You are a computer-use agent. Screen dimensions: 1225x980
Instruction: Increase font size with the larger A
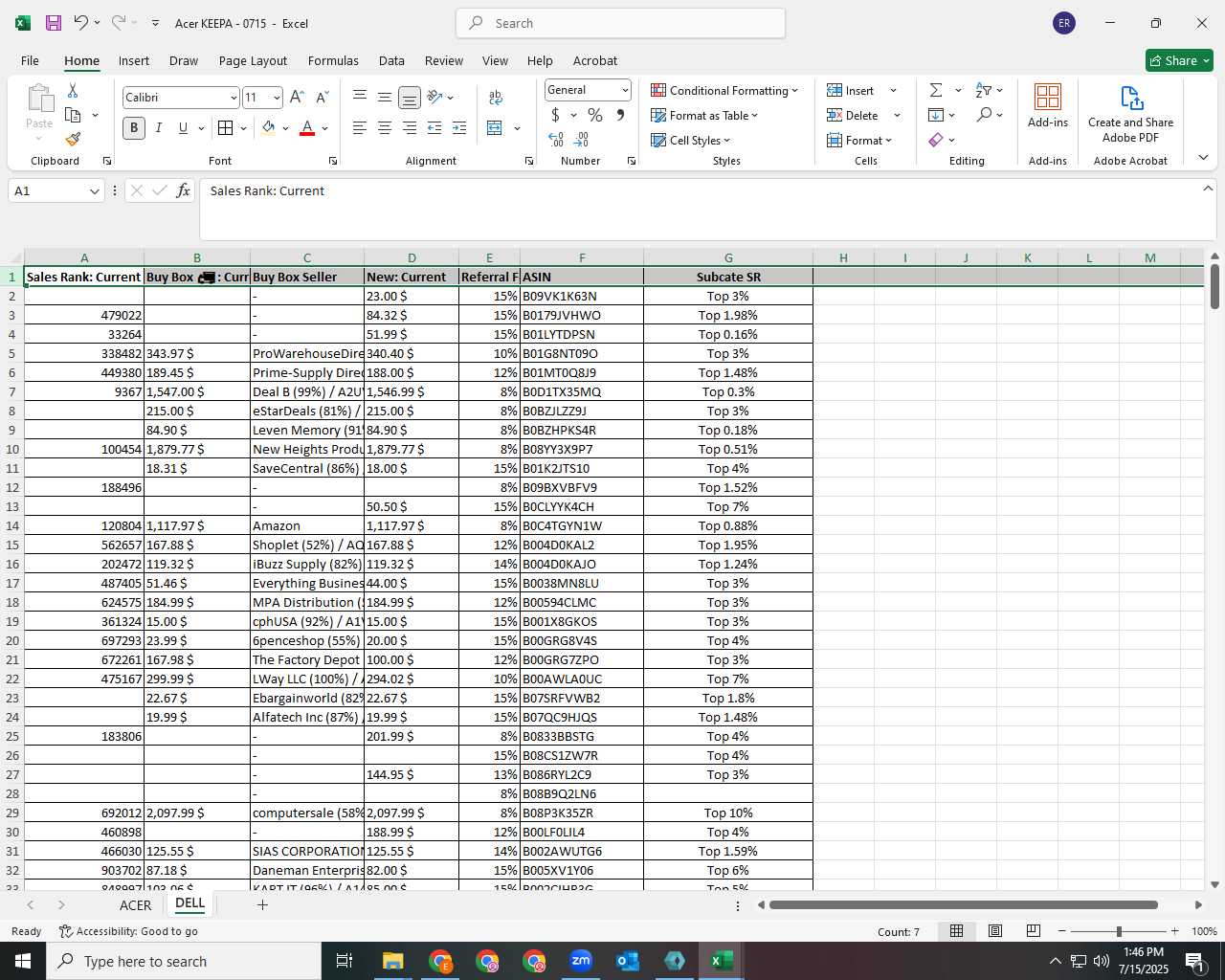(x=297, y=97)
